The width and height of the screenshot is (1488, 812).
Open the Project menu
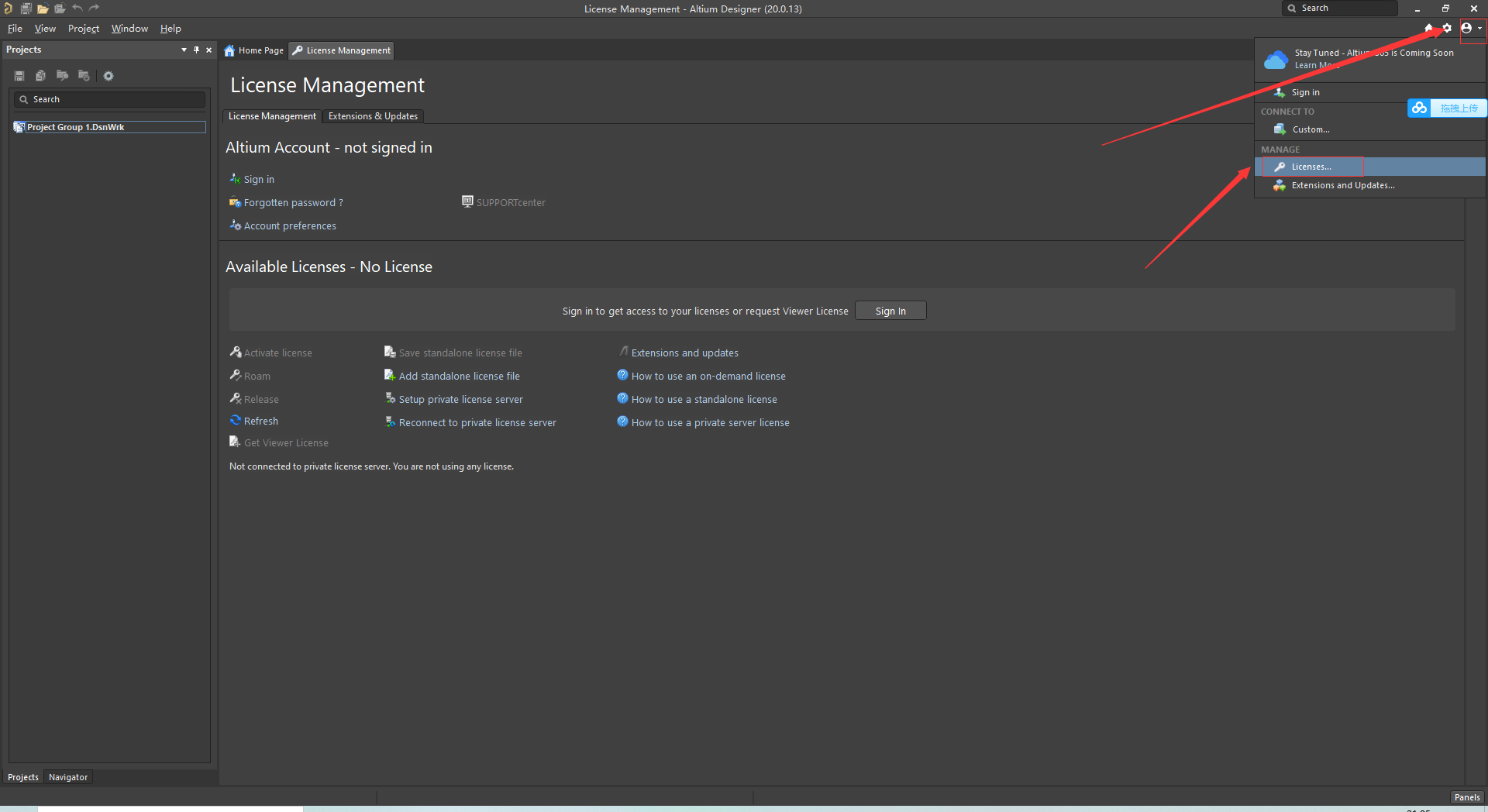pos(84,29)
